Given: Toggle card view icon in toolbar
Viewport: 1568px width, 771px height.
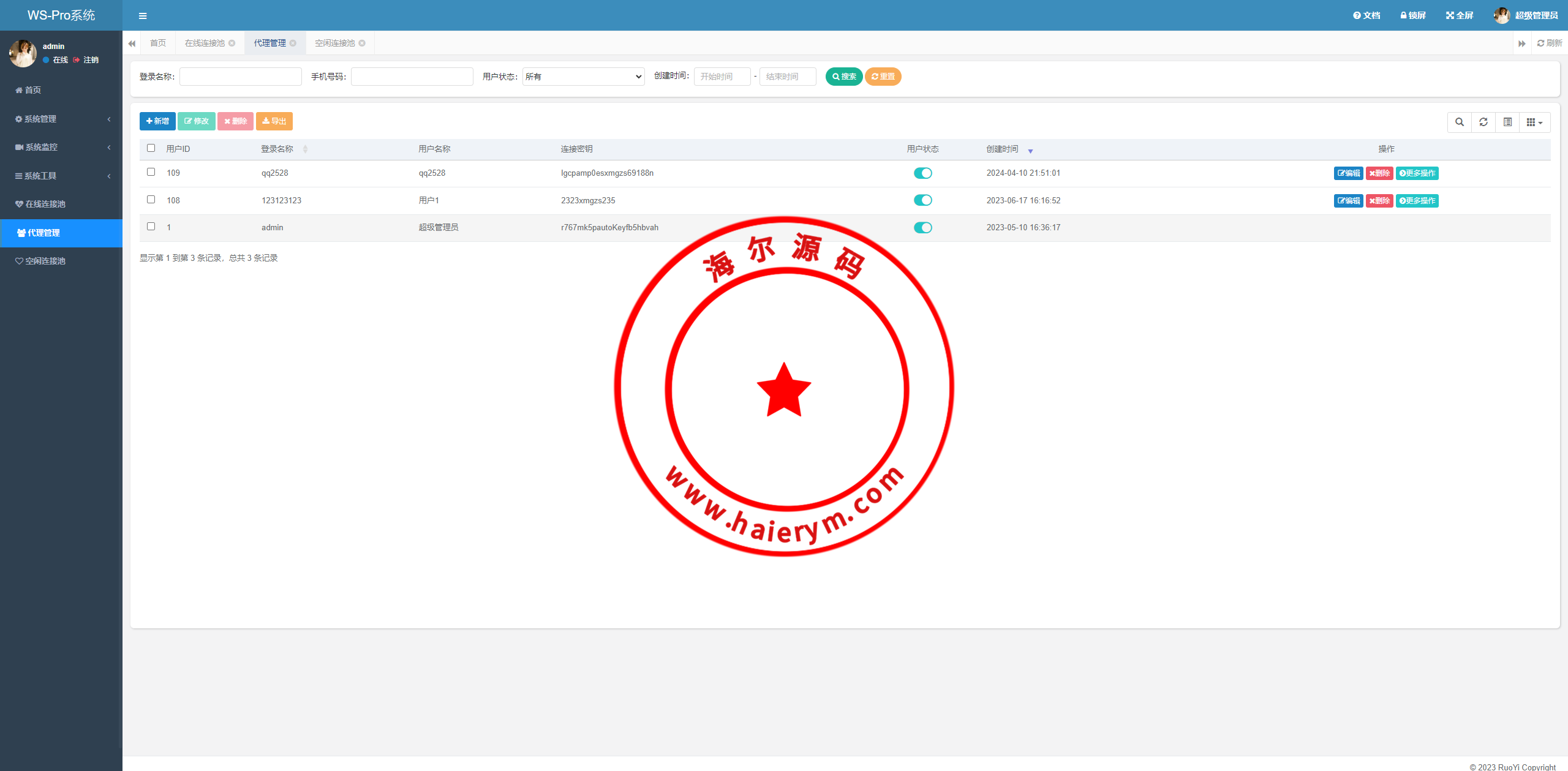Looking at the screenshot, I should [x=1507, y=122].
